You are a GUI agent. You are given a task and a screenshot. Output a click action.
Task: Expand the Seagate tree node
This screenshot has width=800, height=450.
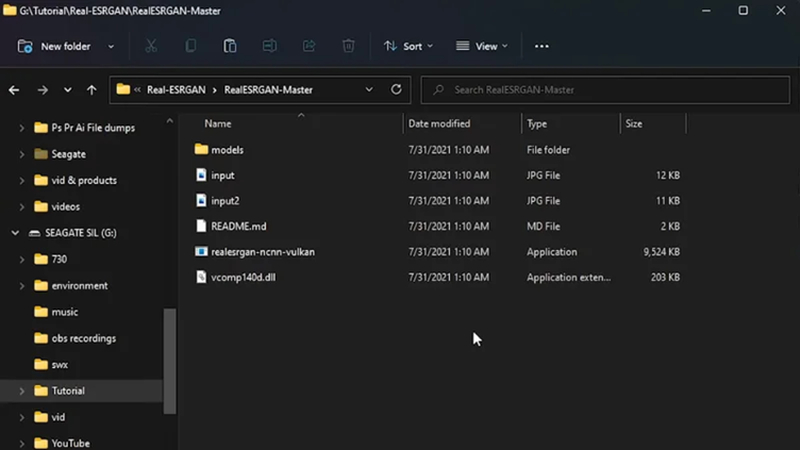(21, 154)
